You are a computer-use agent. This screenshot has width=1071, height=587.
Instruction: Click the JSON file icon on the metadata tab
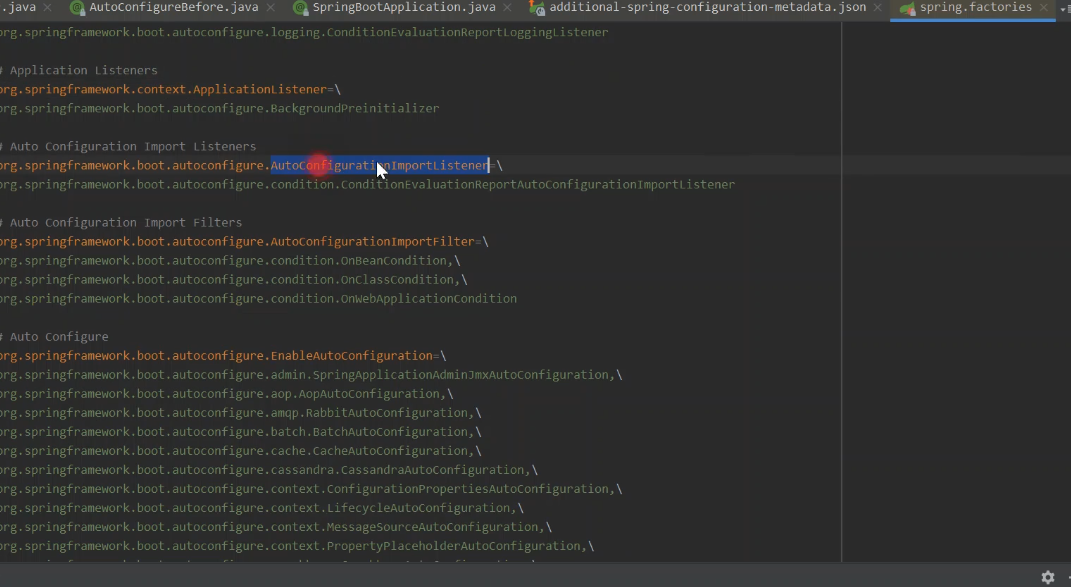(x=537, y=8)
